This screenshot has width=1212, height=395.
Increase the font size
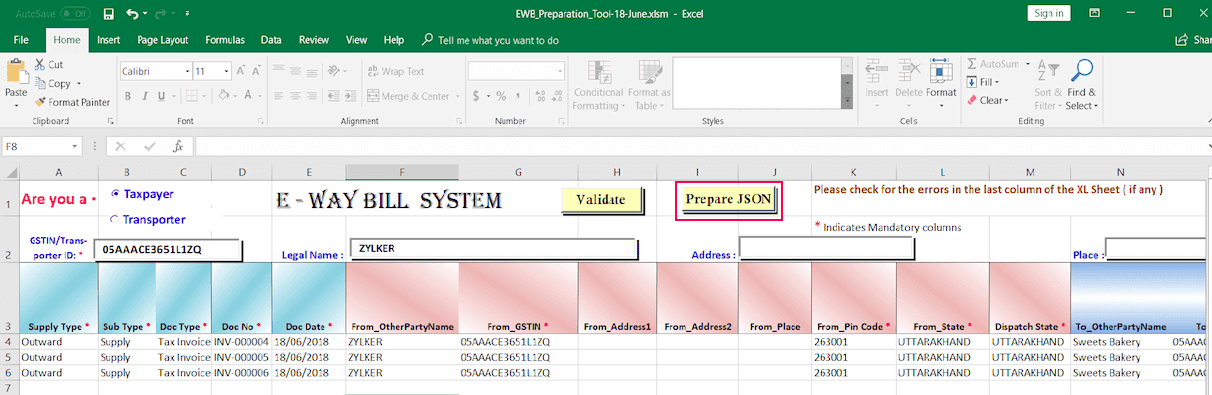(242, 72)
